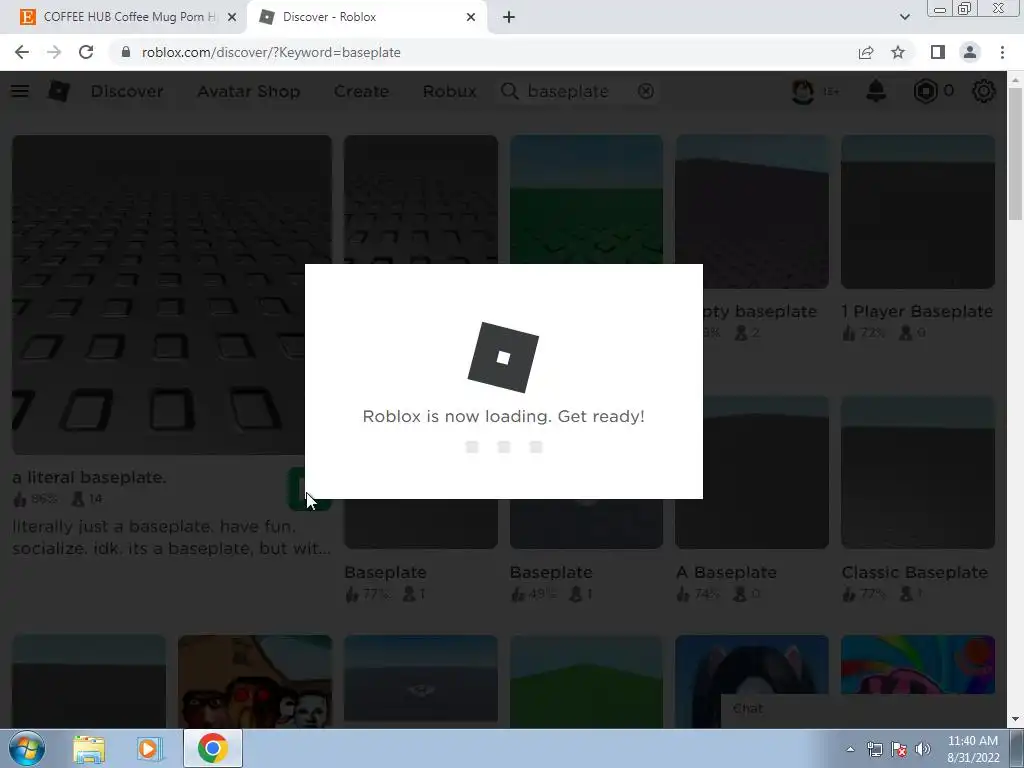Expand the tab search dropdown arrow
Screen dimensions: 1024x768
coord(904,17)
